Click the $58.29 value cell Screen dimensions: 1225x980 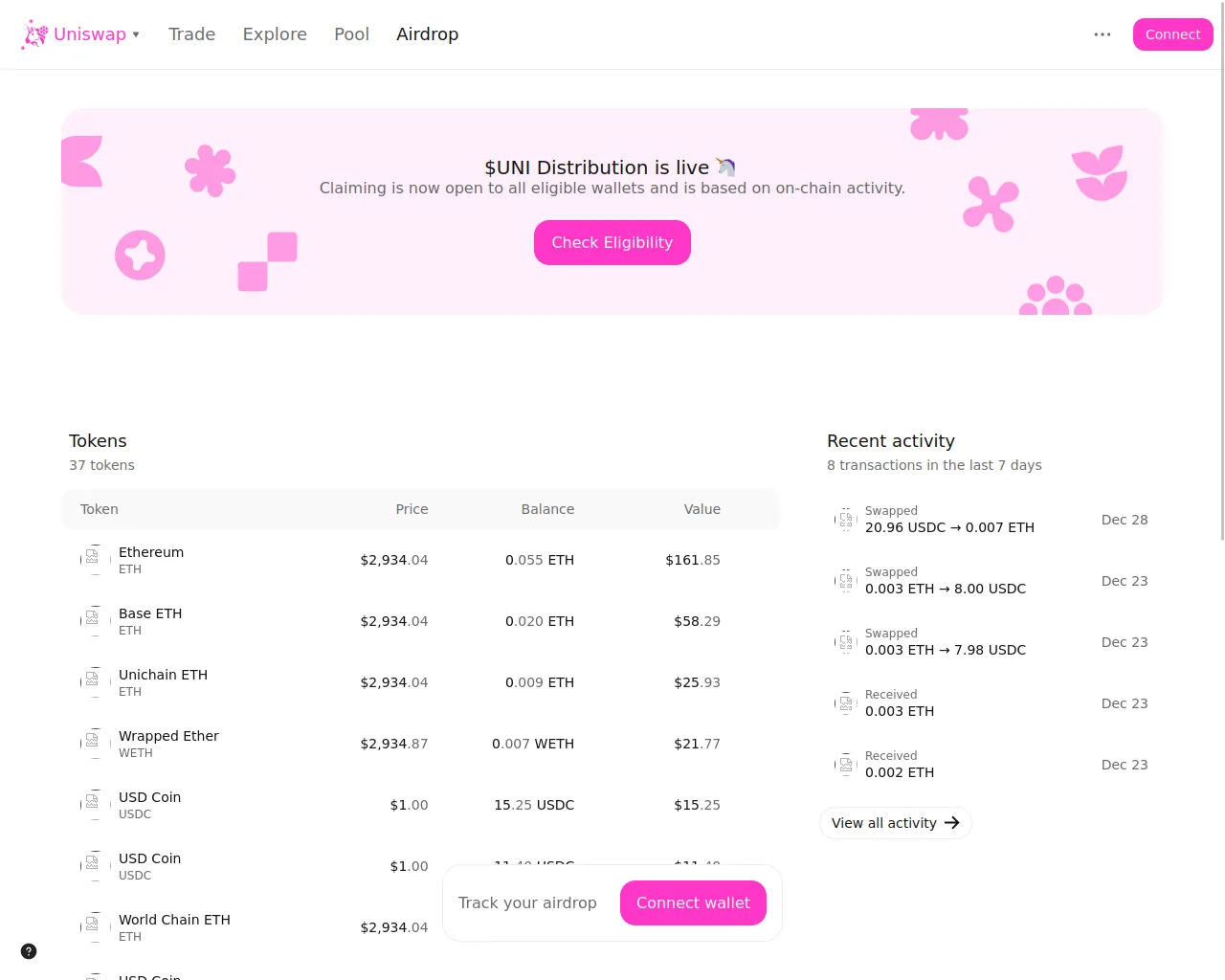[697, 621]
